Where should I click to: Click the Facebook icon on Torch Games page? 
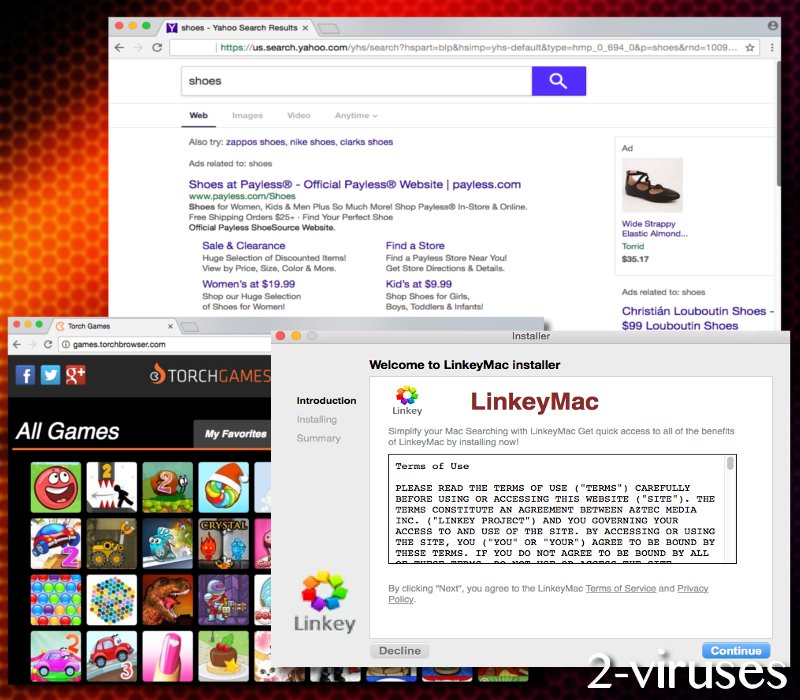25,375
